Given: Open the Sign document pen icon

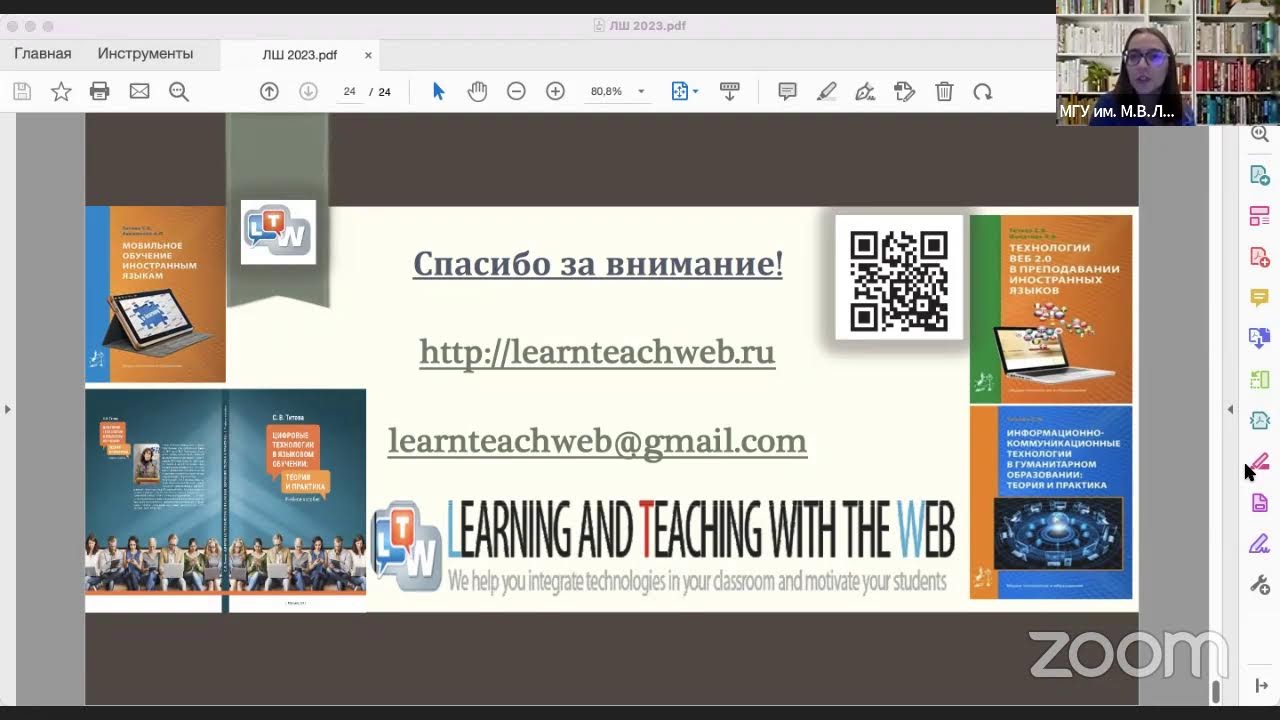Looking at the screenshot, I should coord(865,92).
